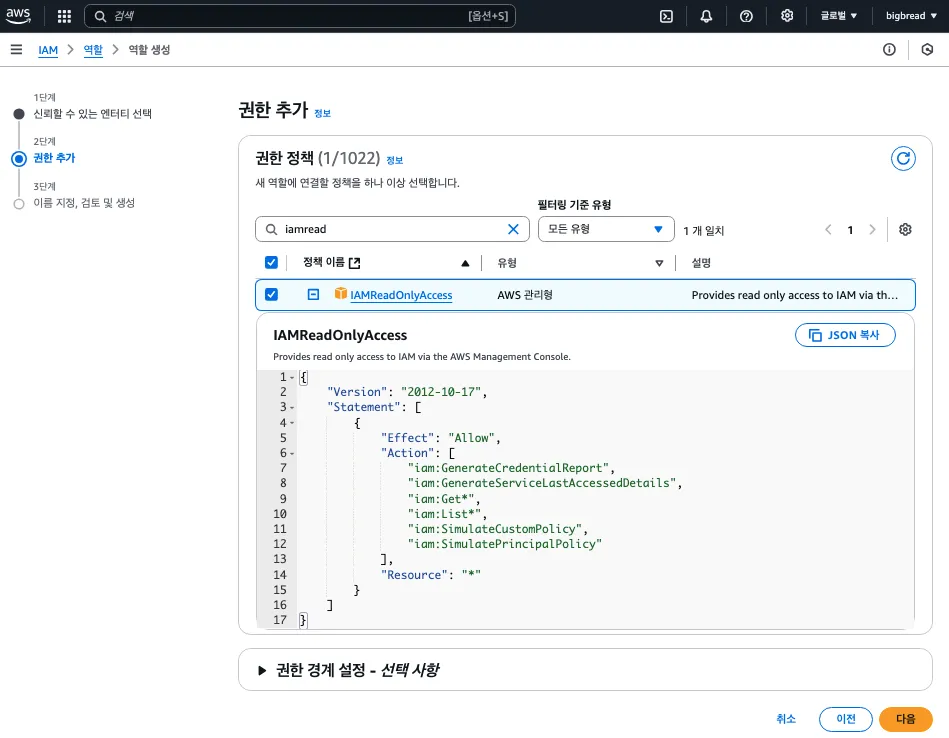The image size is (949, 738).
Task: Click page number 1 in pagination
Action: click(850, 229)
